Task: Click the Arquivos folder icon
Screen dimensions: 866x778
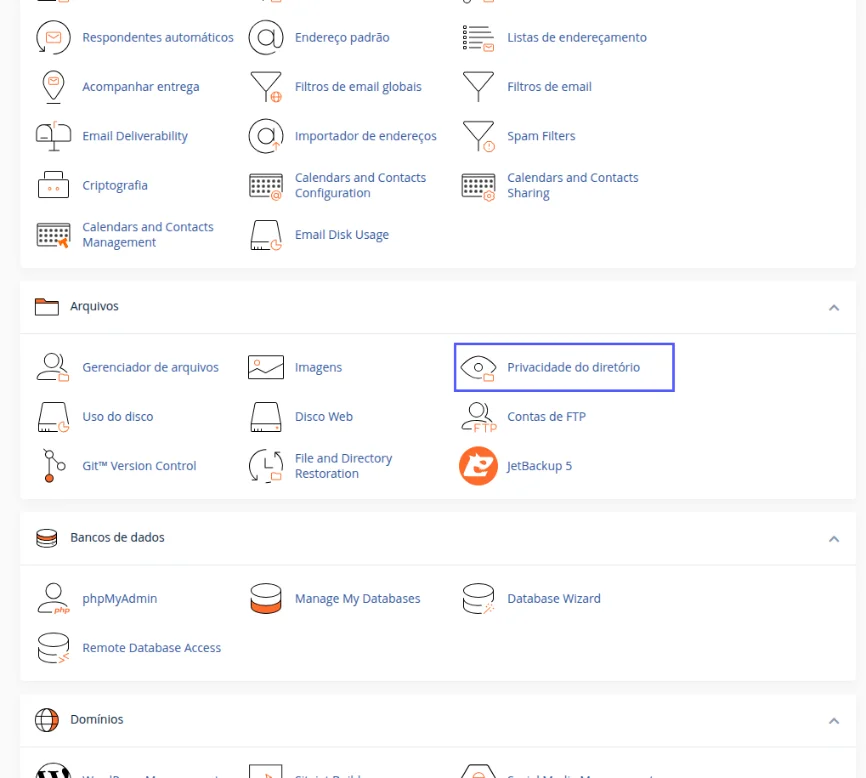Action: 47,306
